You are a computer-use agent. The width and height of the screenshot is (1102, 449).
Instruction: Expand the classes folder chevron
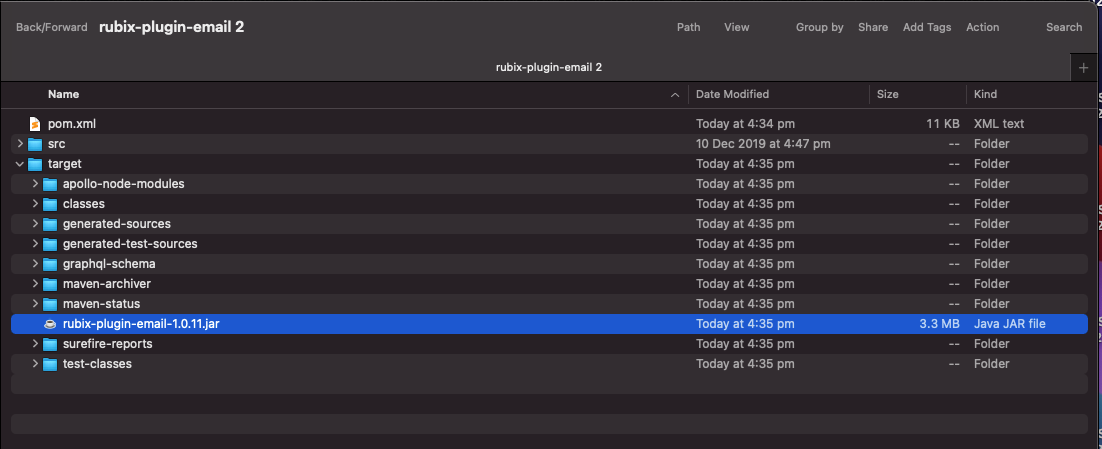tap(35, 204)
